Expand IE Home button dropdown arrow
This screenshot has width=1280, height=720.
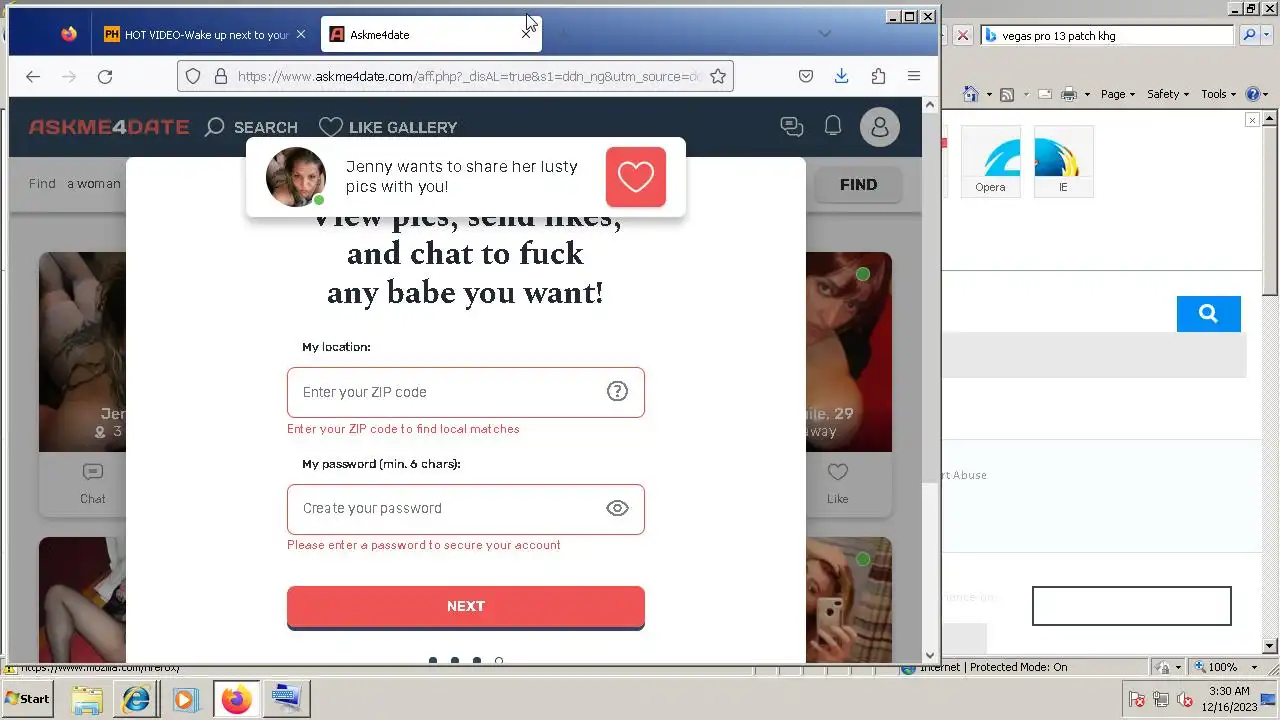(988, 95)
